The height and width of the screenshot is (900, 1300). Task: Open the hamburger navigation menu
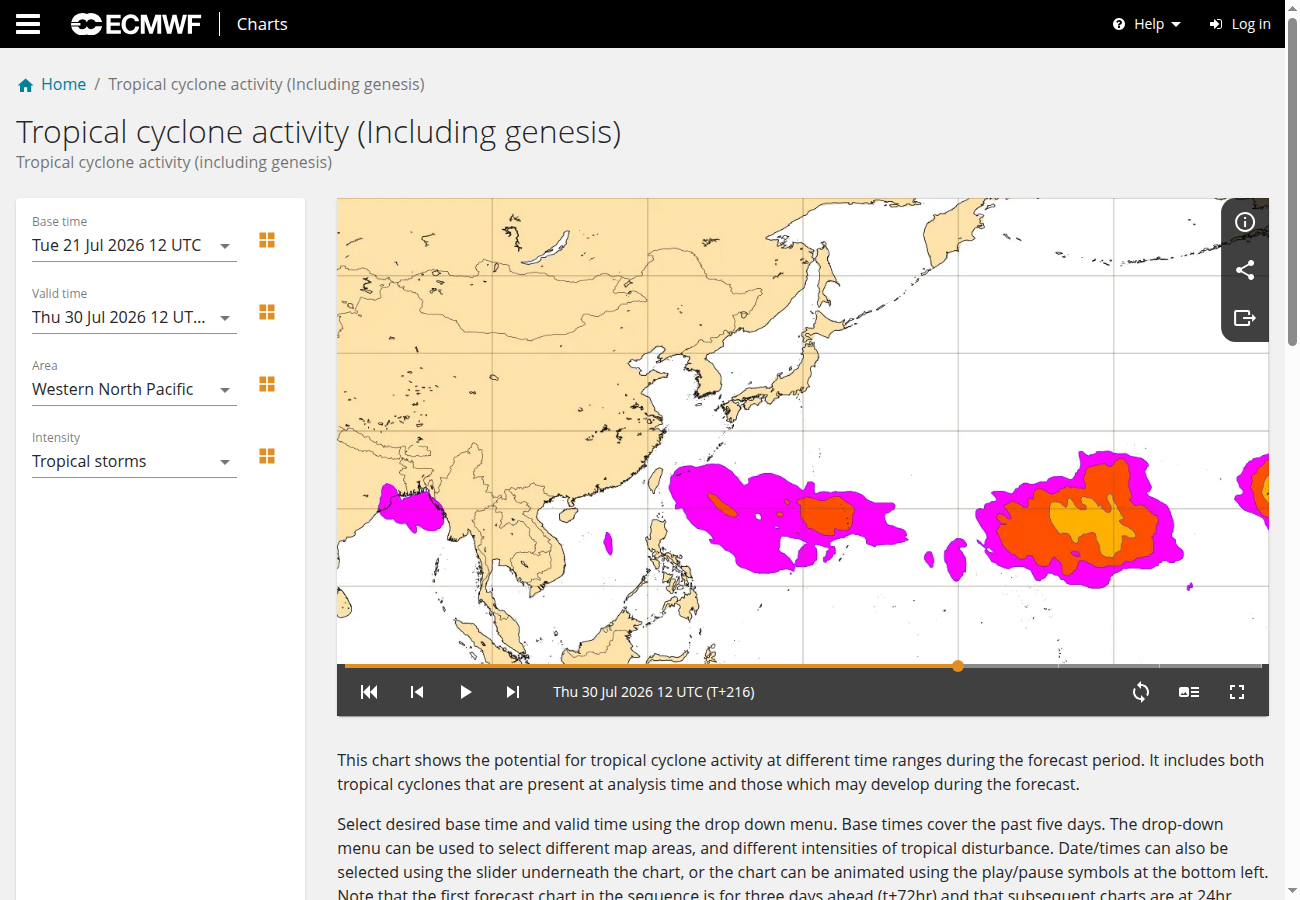pos(28,24)
